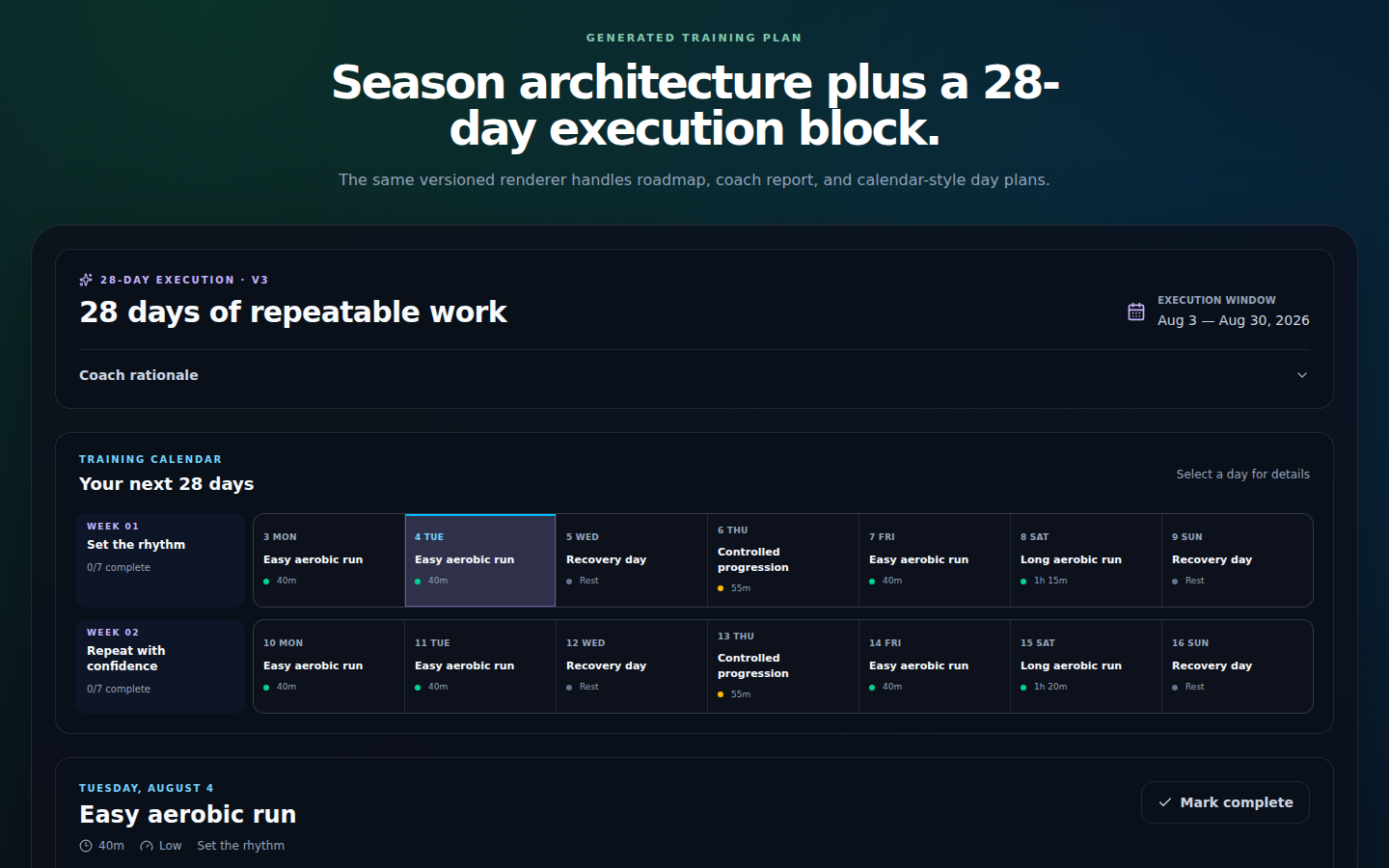Select the 9 SUN Recovery day cell
This screenshot has width=1389, height=868.
(1238, 560)
